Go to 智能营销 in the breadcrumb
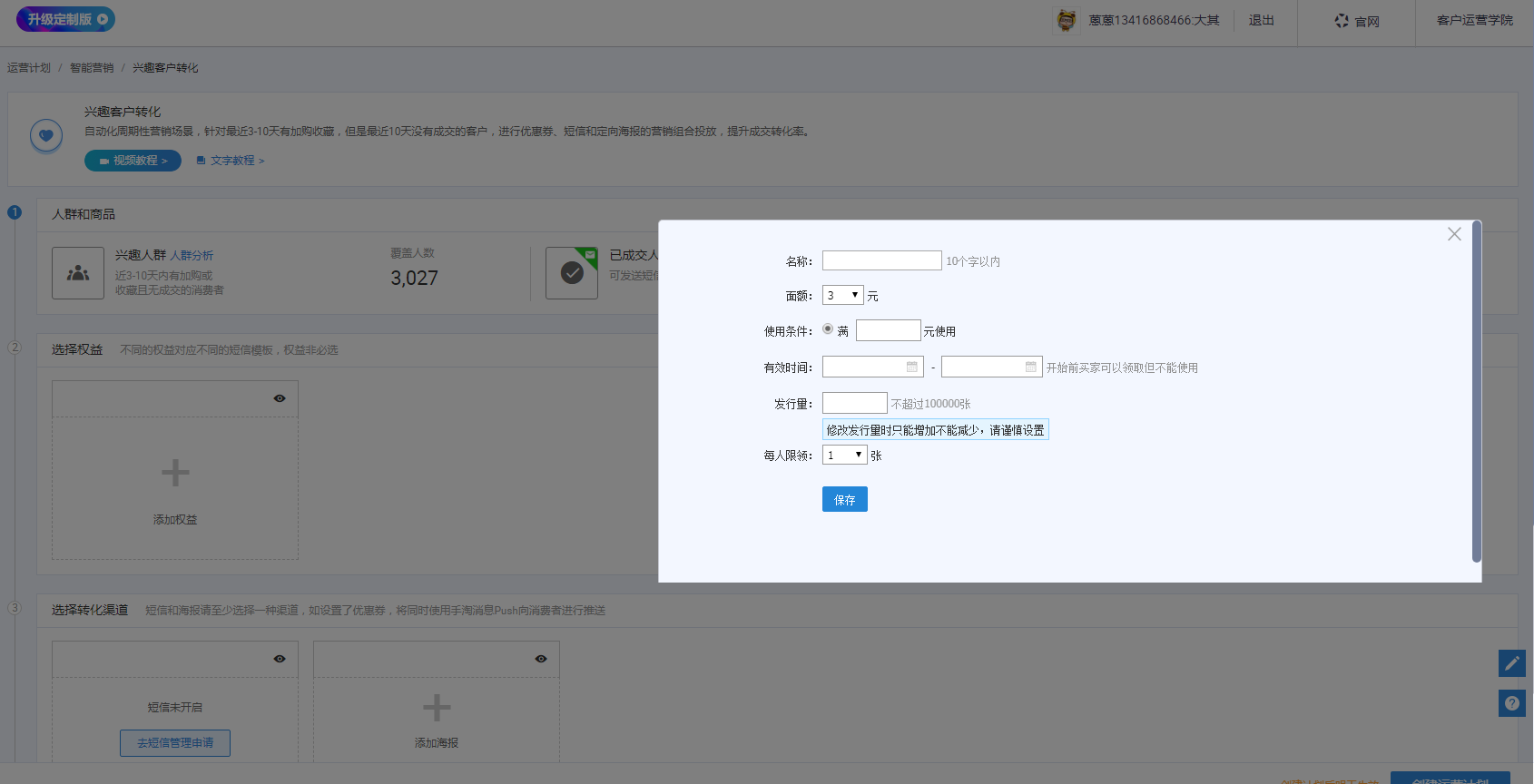Image resolution: width=1534 pixels, height=784 pixels. [92, 68]
